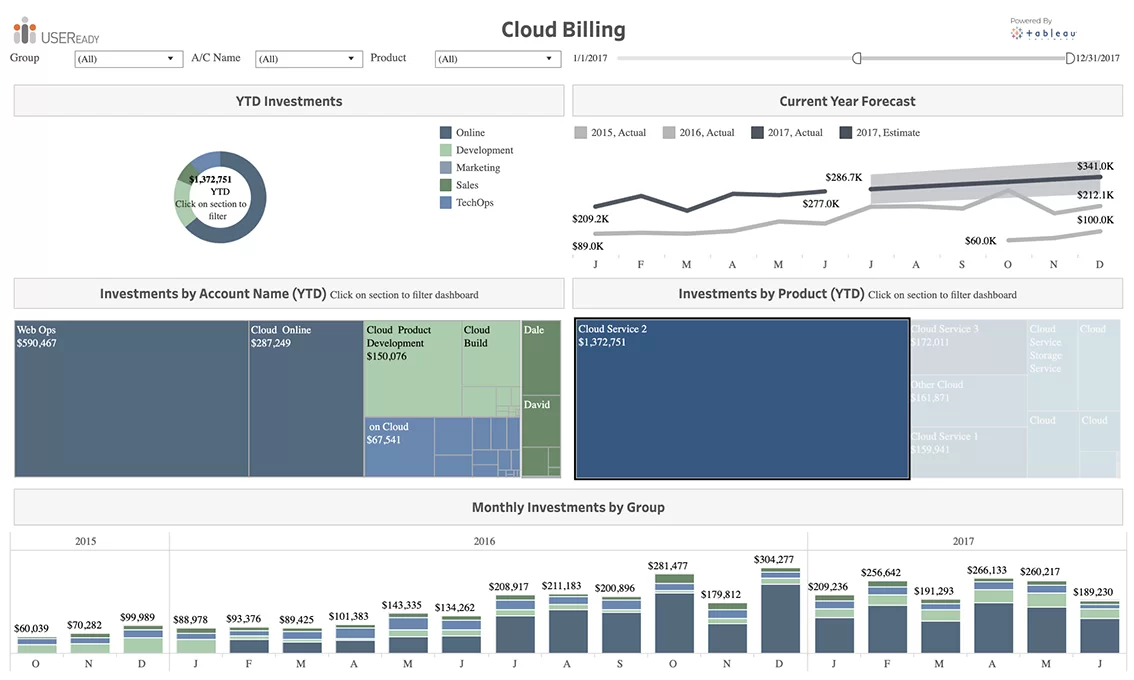Image resolution: width=1134 pixels, height=680 pixels.
Task: Click the $256,642 February 2017 bar
Action: (x=887, y=617)
